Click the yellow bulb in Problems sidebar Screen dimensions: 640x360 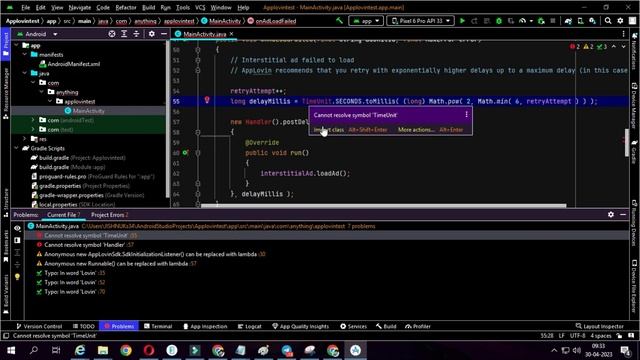pos(17,277)
